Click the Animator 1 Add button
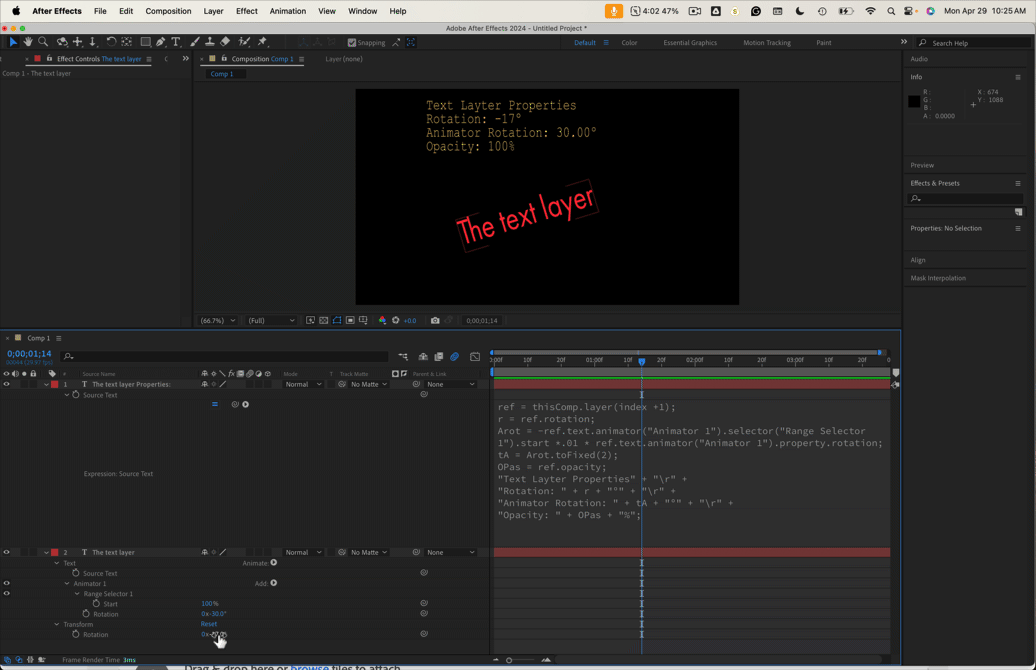Image resolution: width=1036 pixels, height=670 pixels. coord(274,583)
